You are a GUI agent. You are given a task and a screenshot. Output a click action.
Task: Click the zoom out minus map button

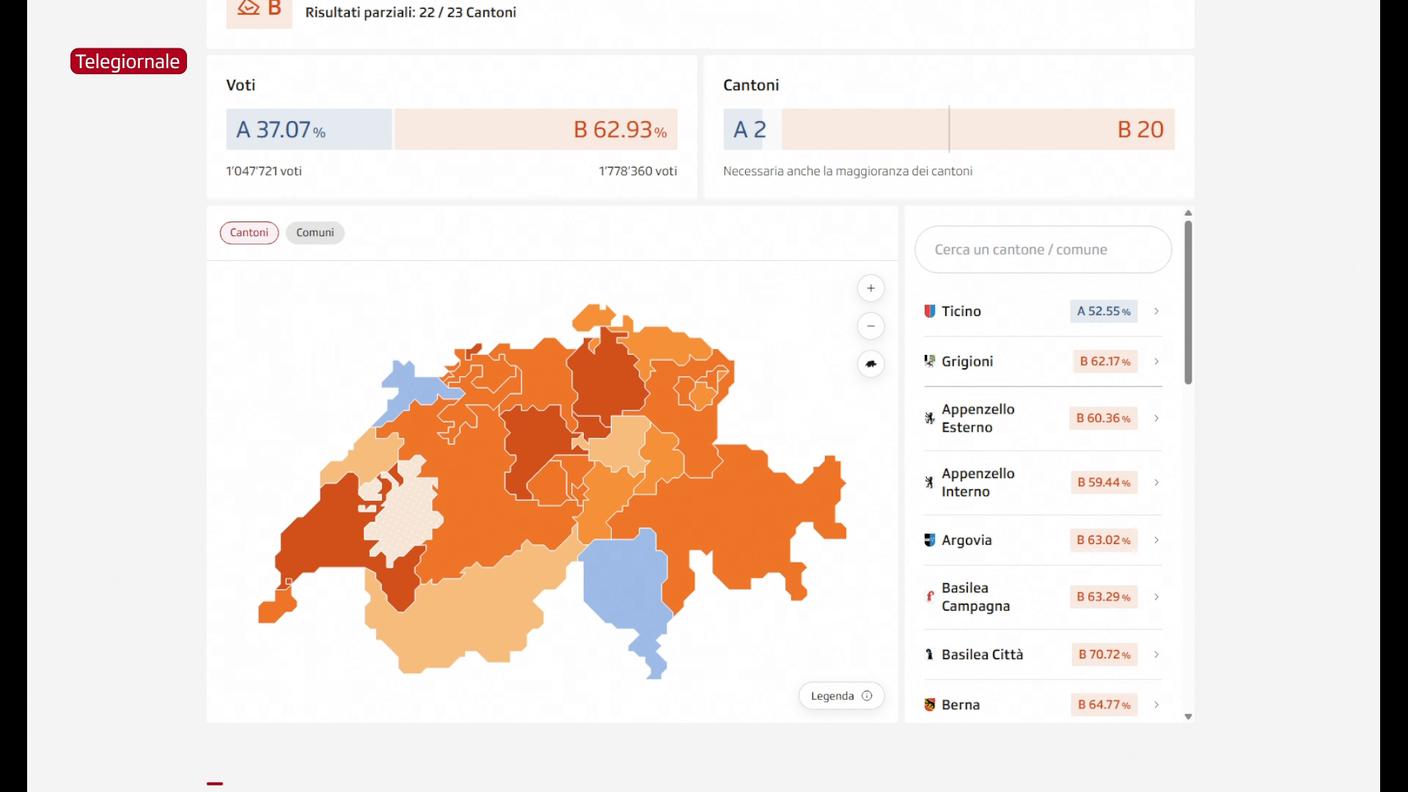[870, 326]
